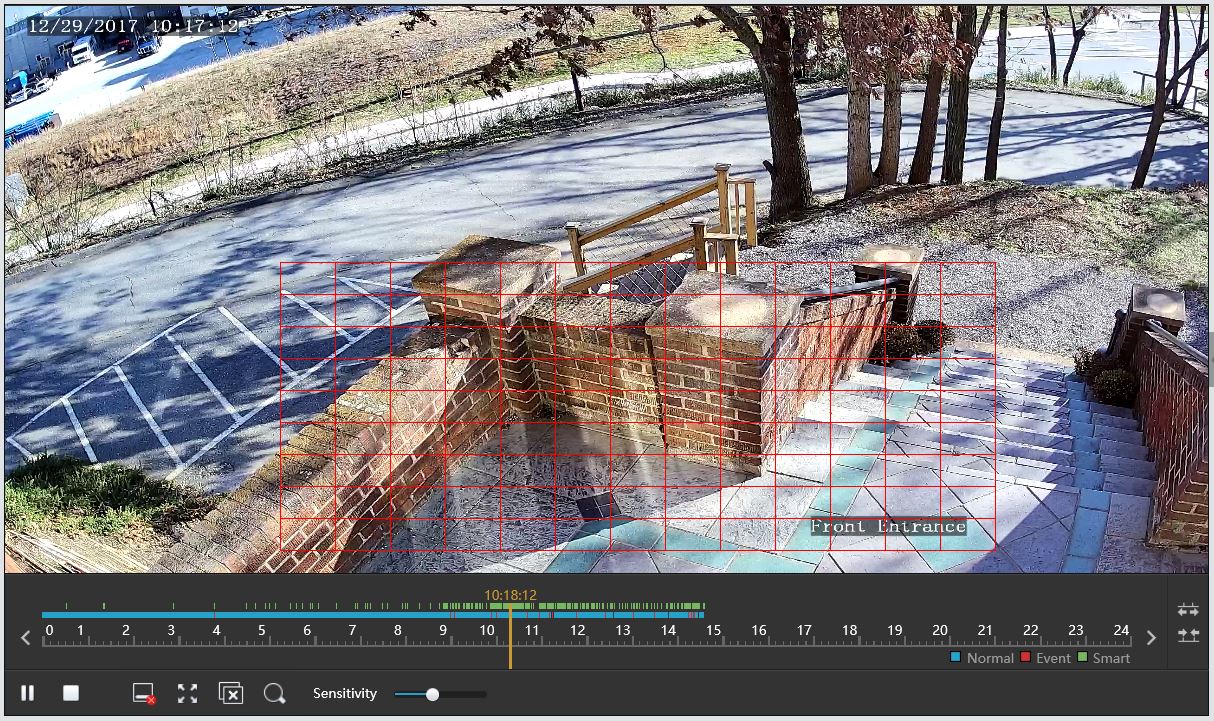Click the motion detection region icon
The height and width of the screenshot is (721, 1214).
coord(144,693)
